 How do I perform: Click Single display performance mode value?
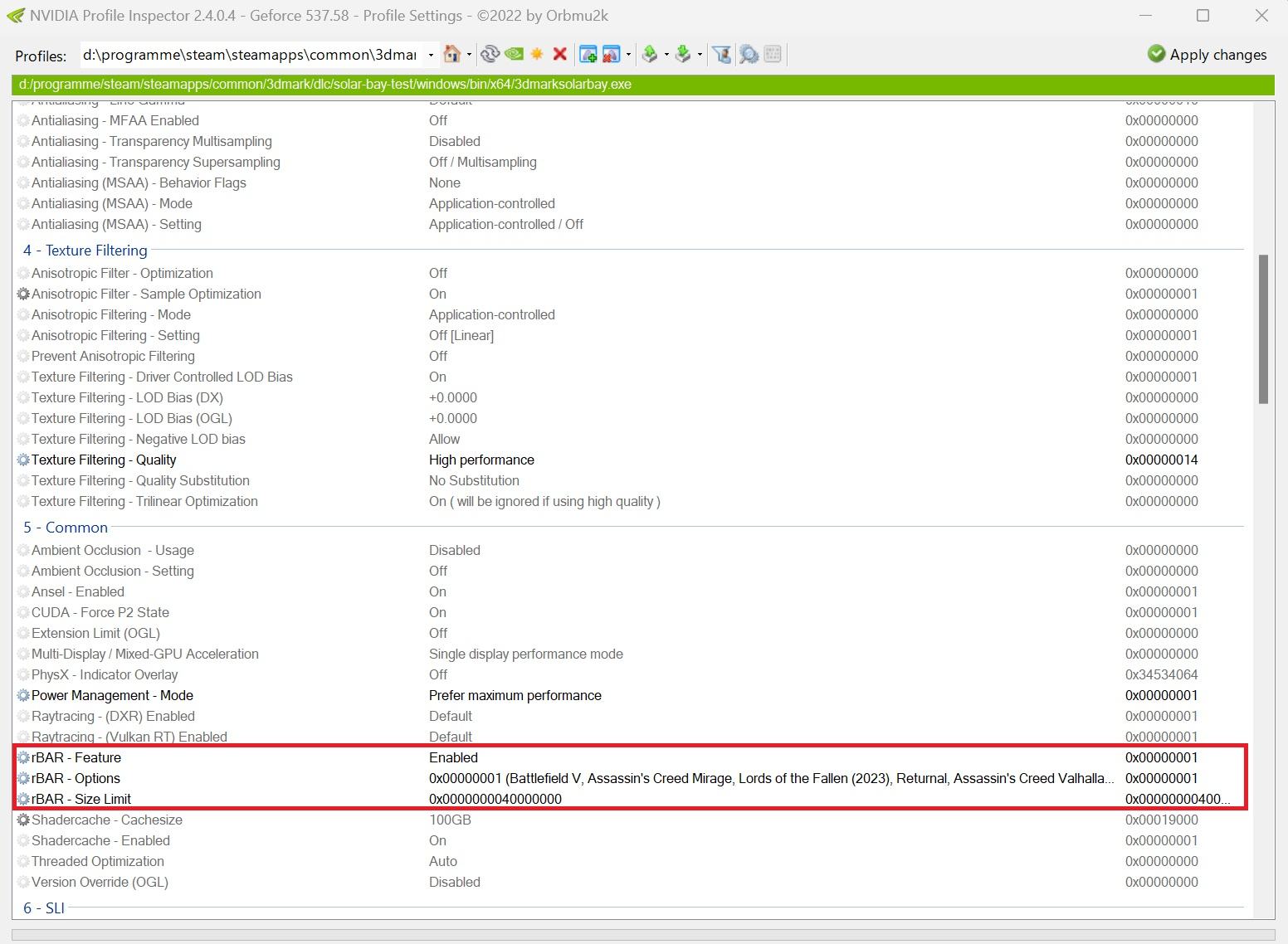pyautogui.click(x=526, y=654)
